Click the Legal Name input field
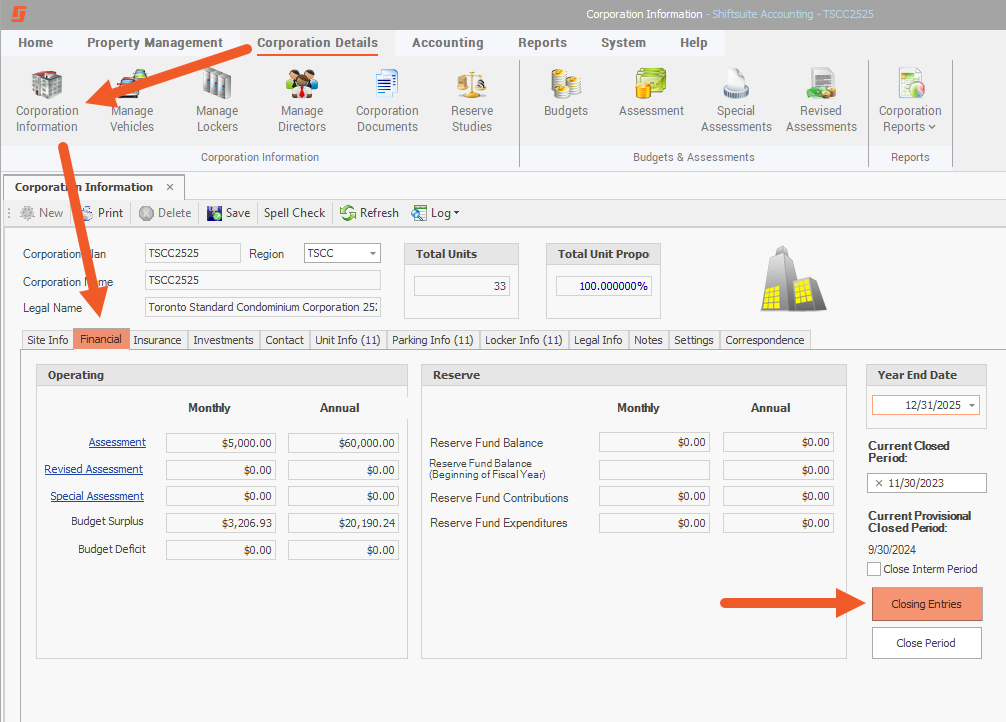The height and width of the screenshot is (722, 1006). tap(262, 307)
